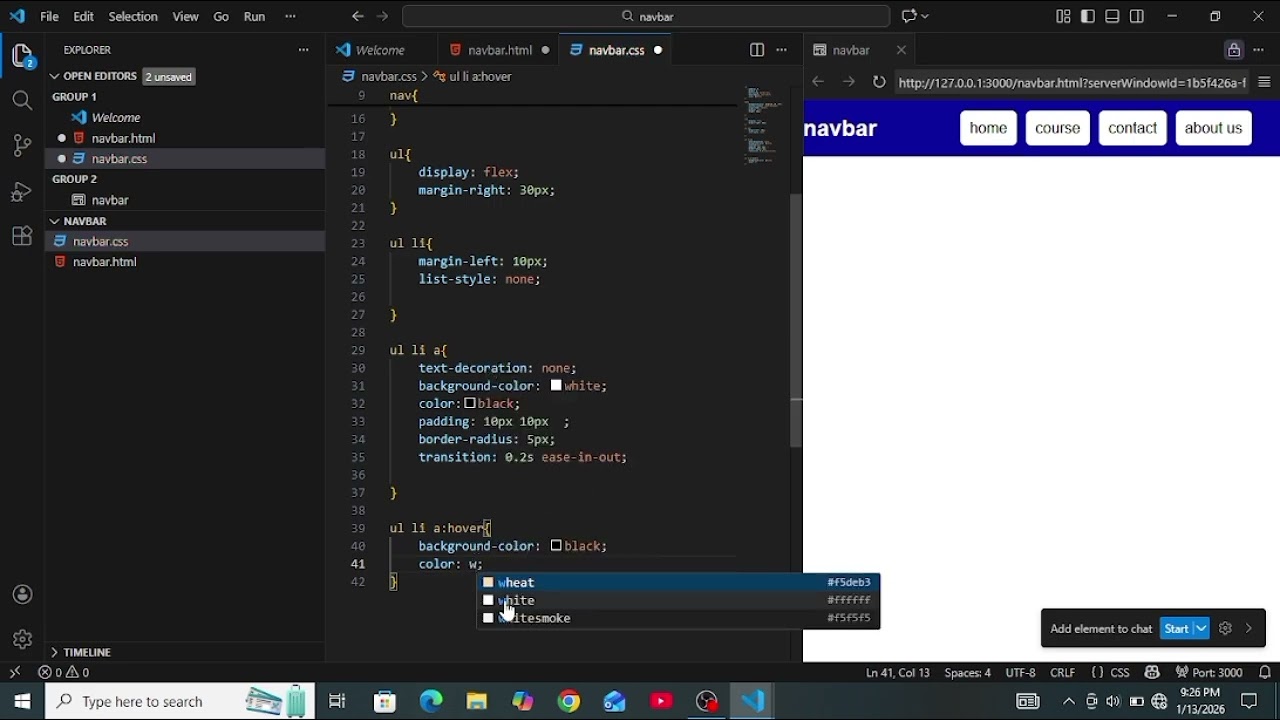Open the Copilot chat icon in title bar
This screenshot has height=720, width=1280.
909,16
